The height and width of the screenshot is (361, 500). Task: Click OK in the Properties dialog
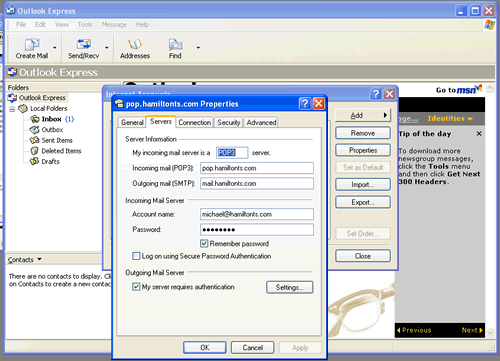[205, 348]
